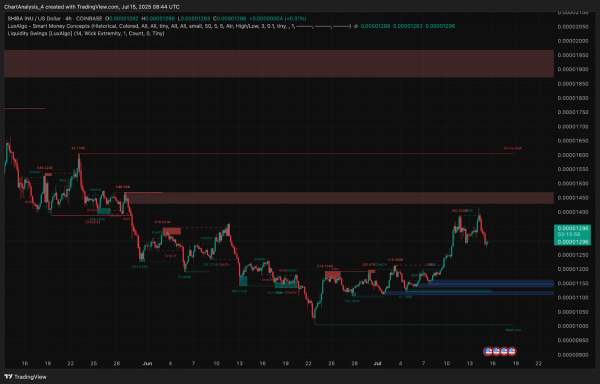Click the red Strong High horizontal line
The image size is (600, 384).
(296, 153)
